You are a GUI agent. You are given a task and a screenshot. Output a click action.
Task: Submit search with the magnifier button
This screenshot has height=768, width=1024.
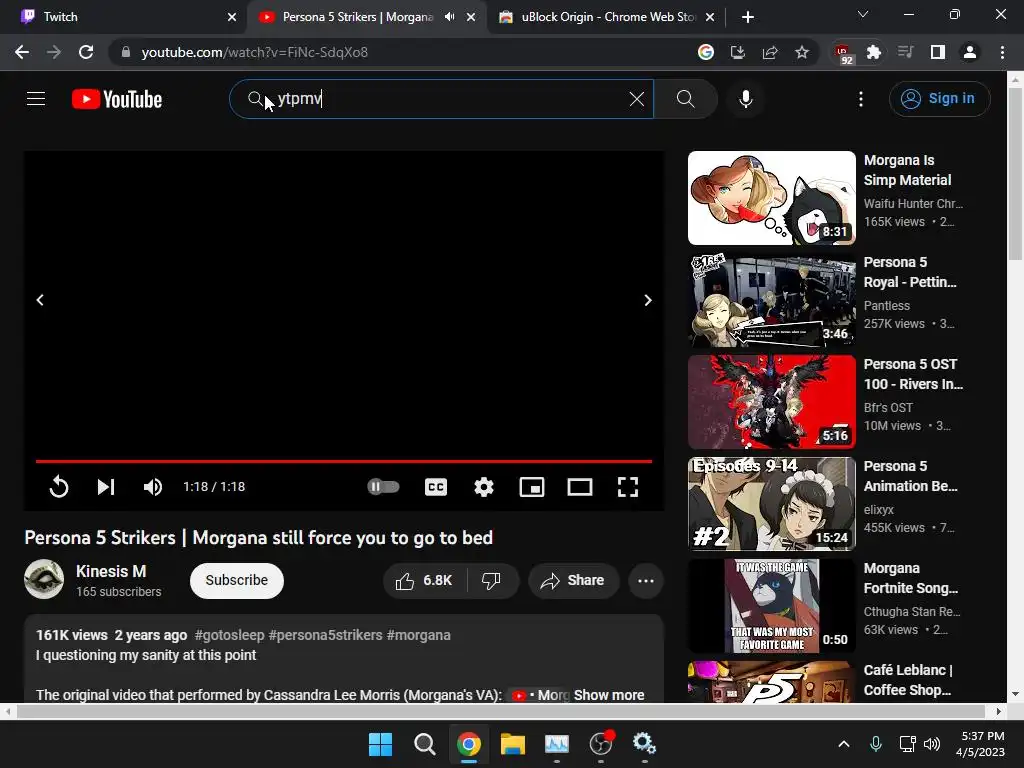pyautogui.click(x=685, y=99)
